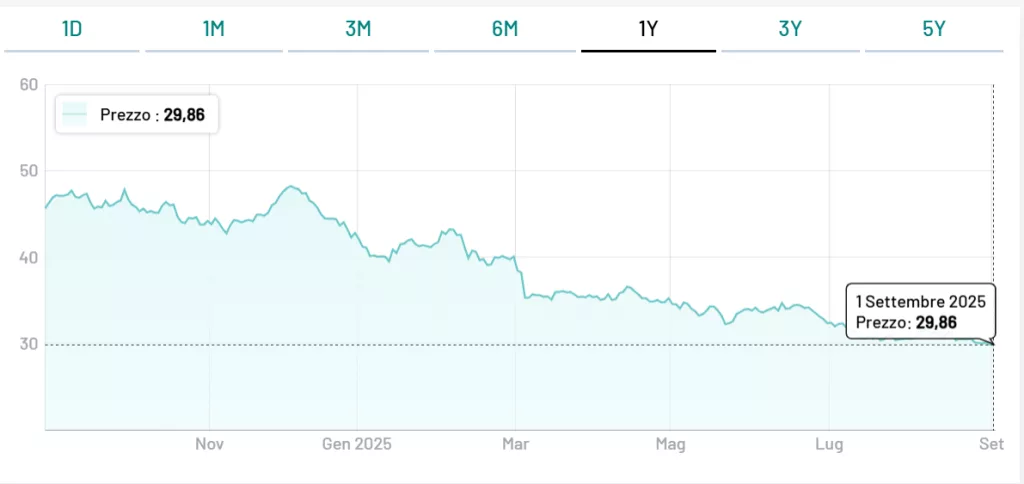This screenshot has width=1024, height=484.
Task: Select the 1M time range tab
Action: coord(213,29)
